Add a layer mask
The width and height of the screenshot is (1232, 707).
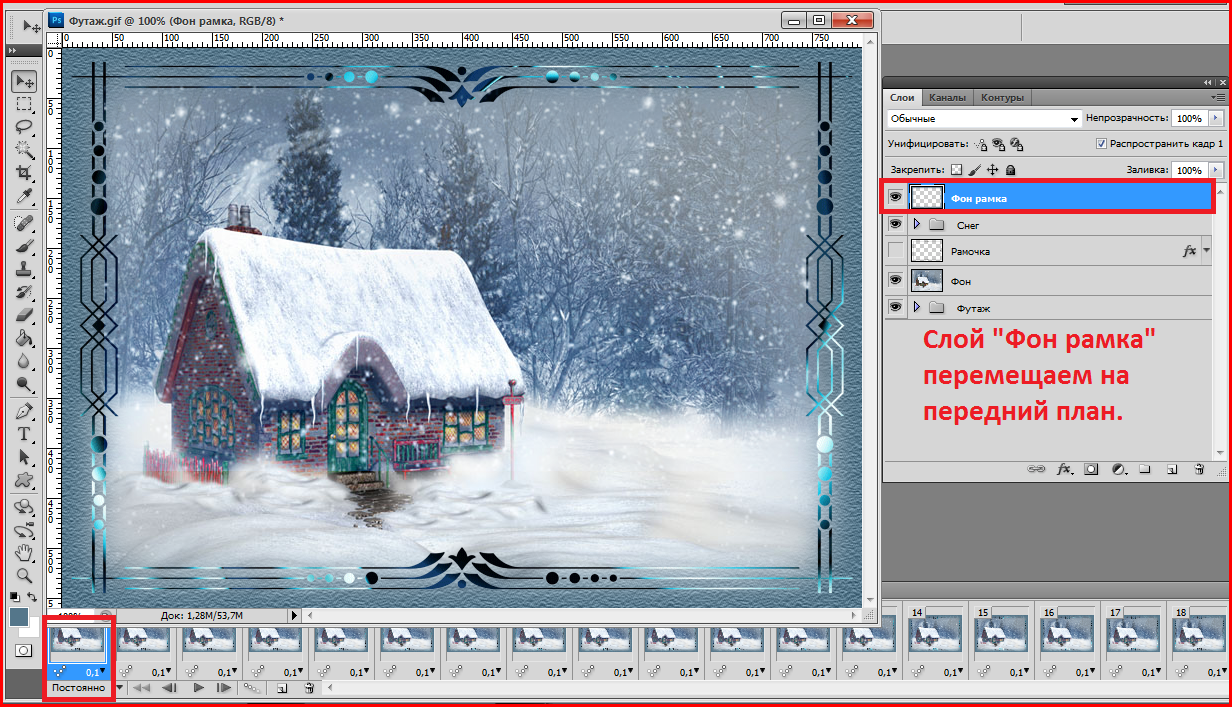(1092, 468)
